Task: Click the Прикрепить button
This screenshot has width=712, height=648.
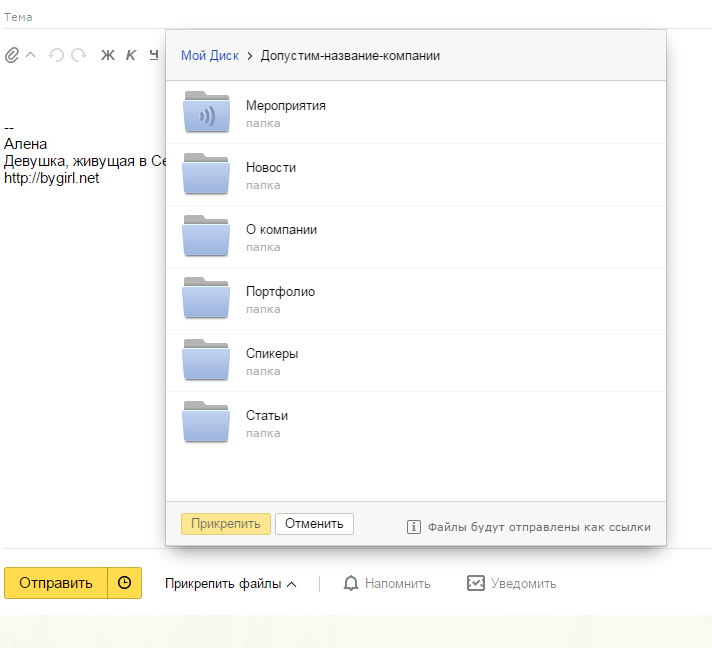Action: (x=226, y=524)
